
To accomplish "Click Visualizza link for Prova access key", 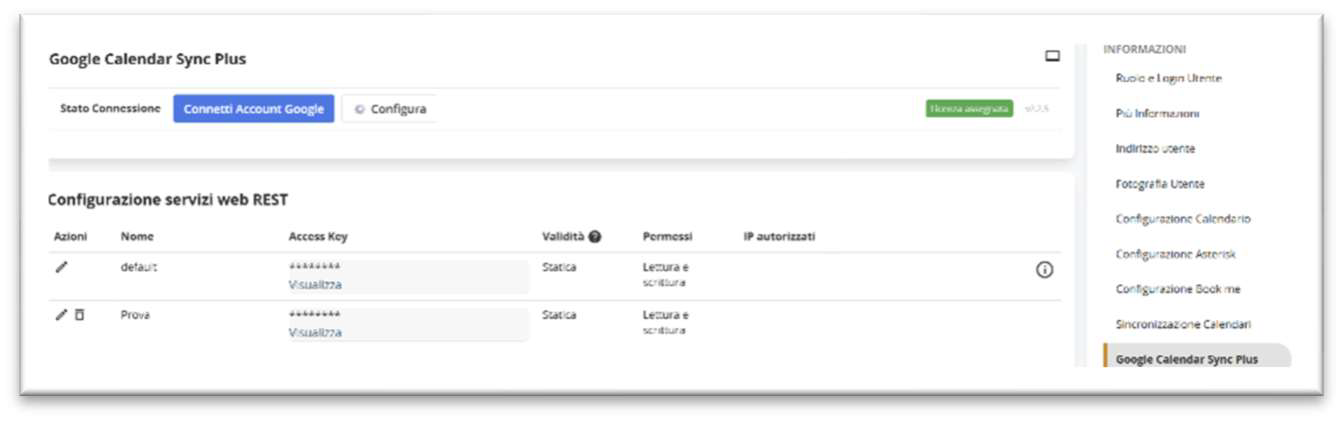I will 315,332.
